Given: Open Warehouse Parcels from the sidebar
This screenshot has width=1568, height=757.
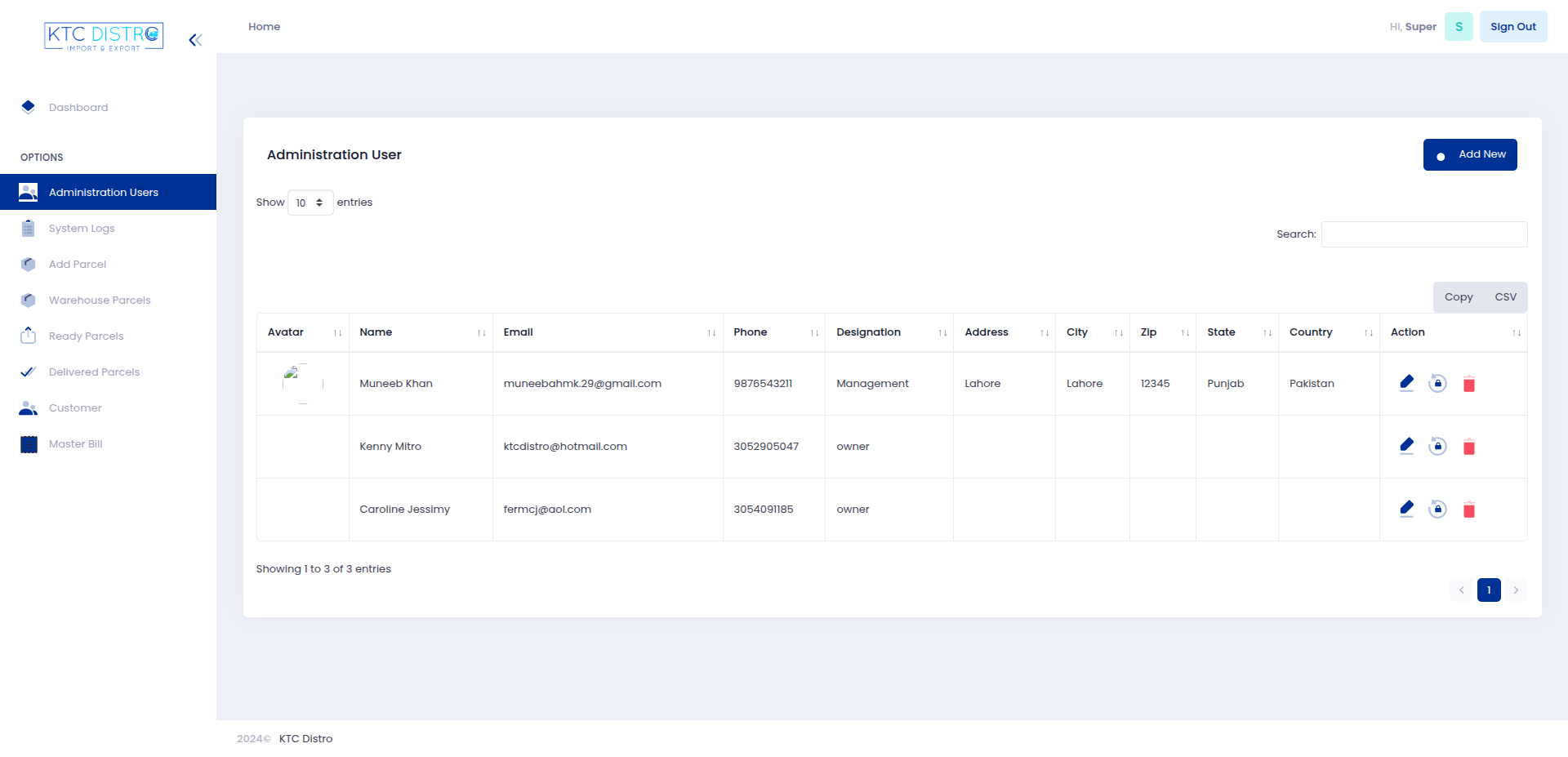Looking at the screenshot, I should click(x=28, y=300).
